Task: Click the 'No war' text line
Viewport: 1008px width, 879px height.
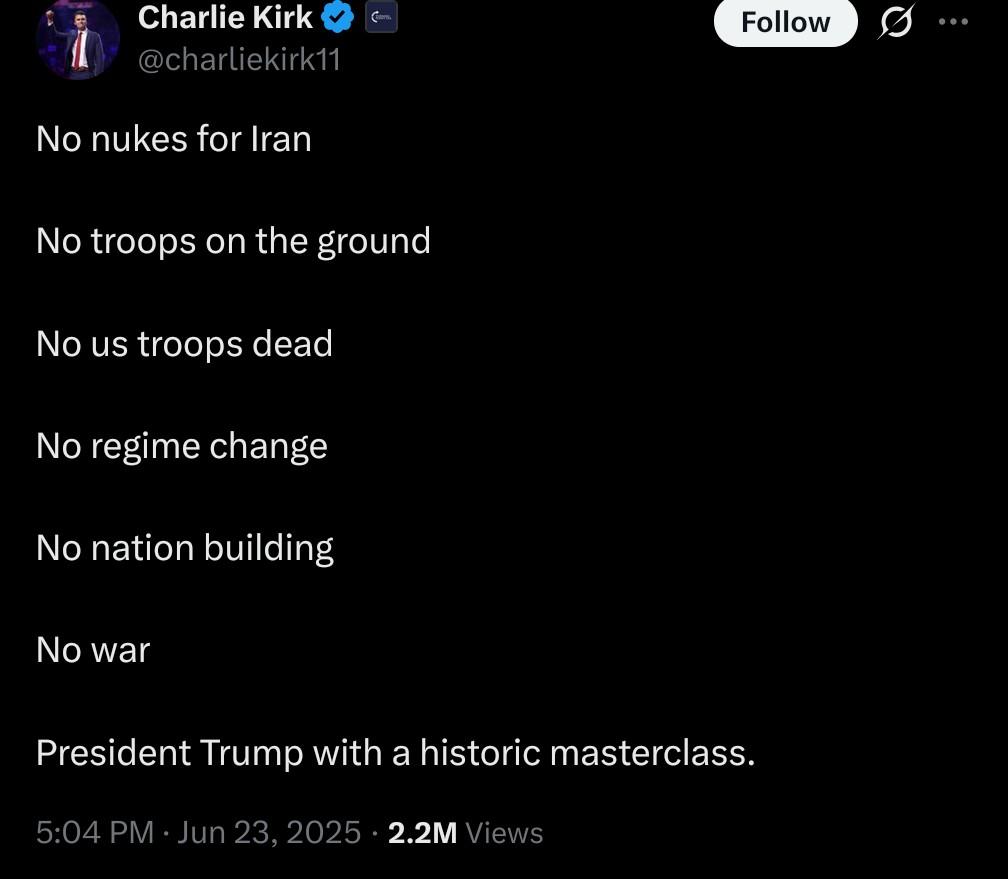Action: click(93, 650)
